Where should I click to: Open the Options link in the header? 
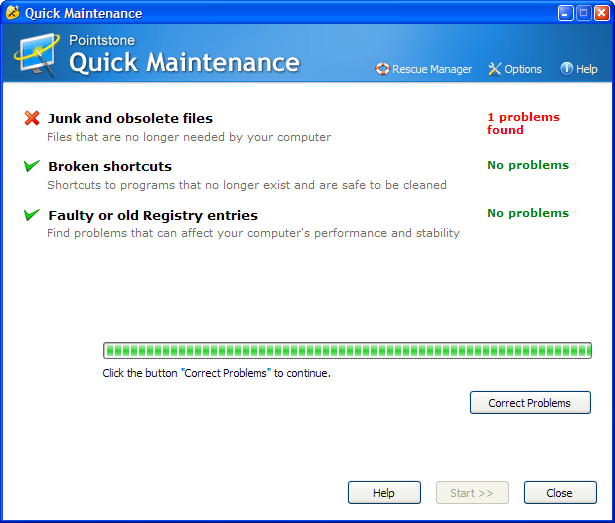tap(515, 69)
